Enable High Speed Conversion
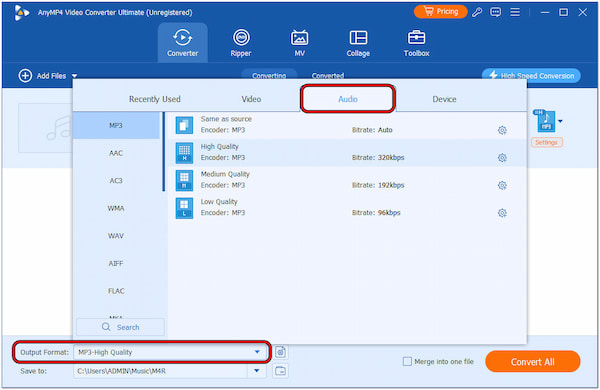The width and height of the screenshot is (600, 390). 531,75
